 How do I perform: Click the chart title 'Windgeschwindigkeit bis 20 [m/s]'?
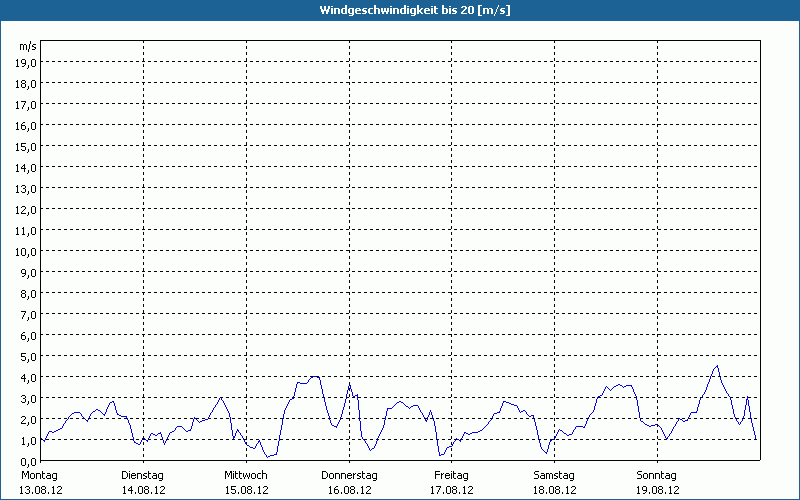(415, 10)
